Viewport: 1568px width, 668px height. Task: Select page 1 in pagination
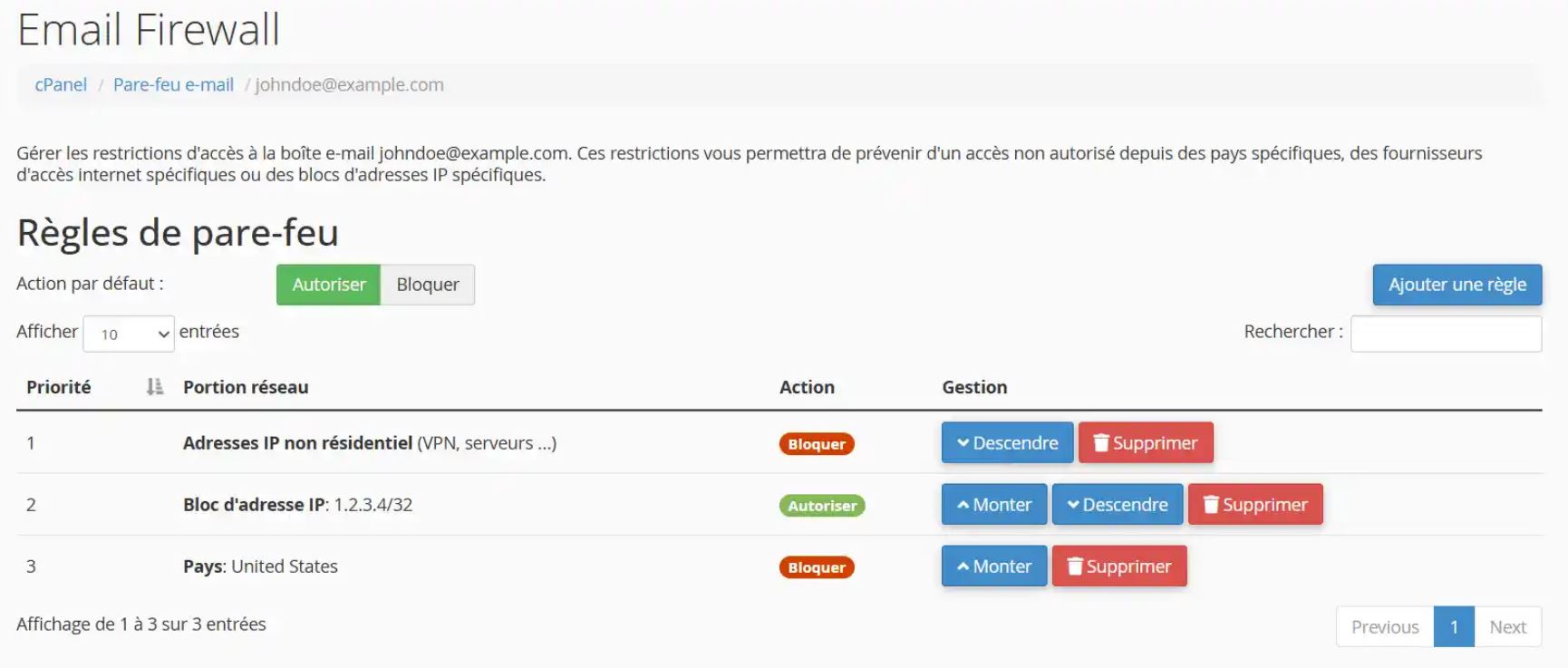click(x=1454, y=626)
